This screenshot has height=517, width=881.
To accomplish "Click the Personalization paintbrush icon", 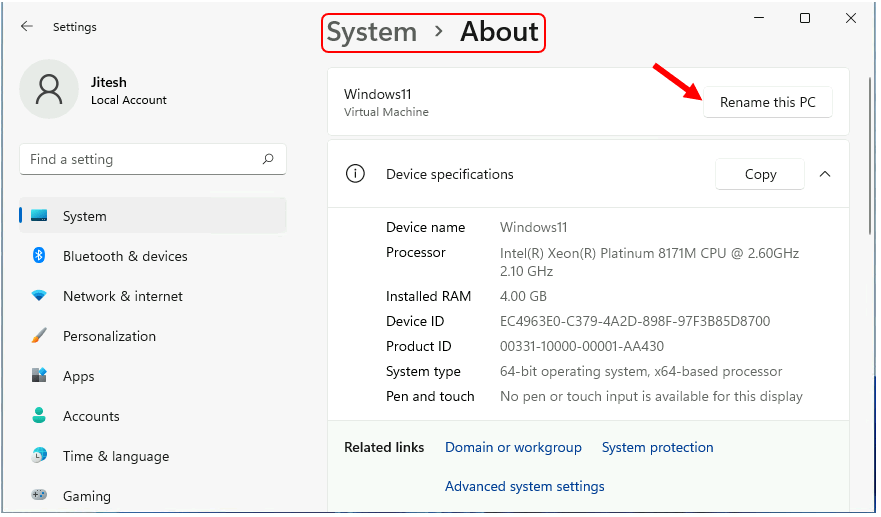I will point(39,335).
